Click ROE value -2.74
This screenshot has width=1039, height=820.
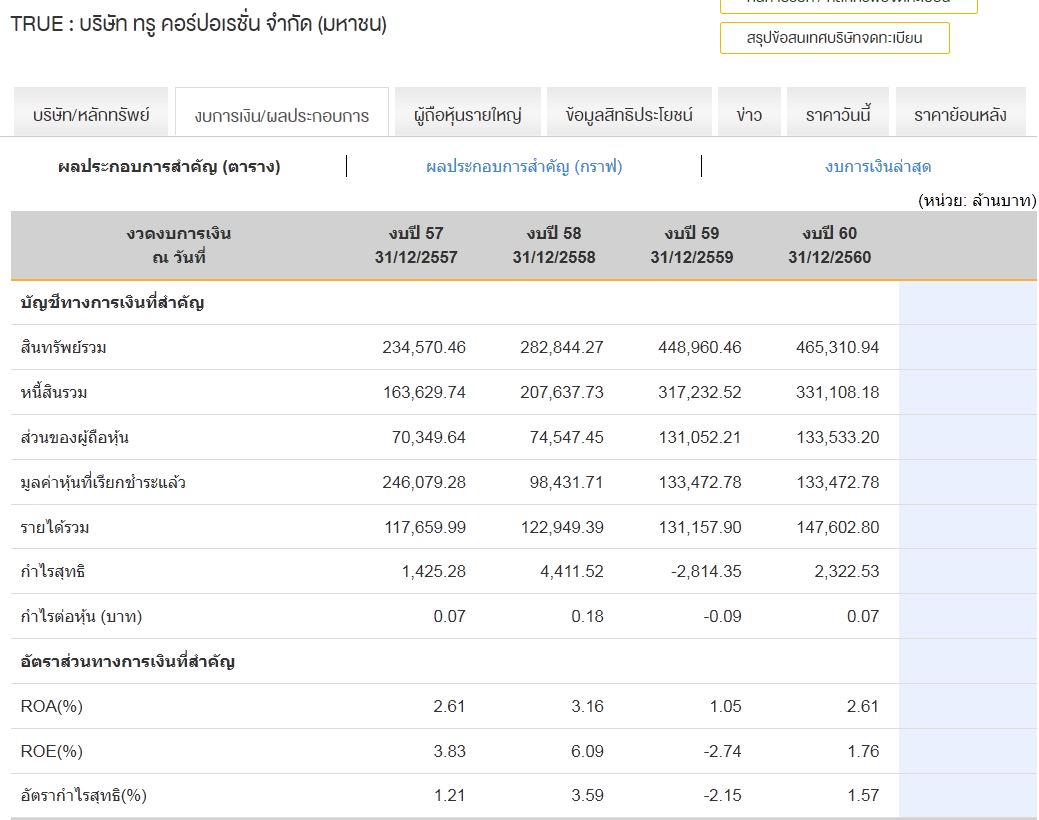coord(722,752)
